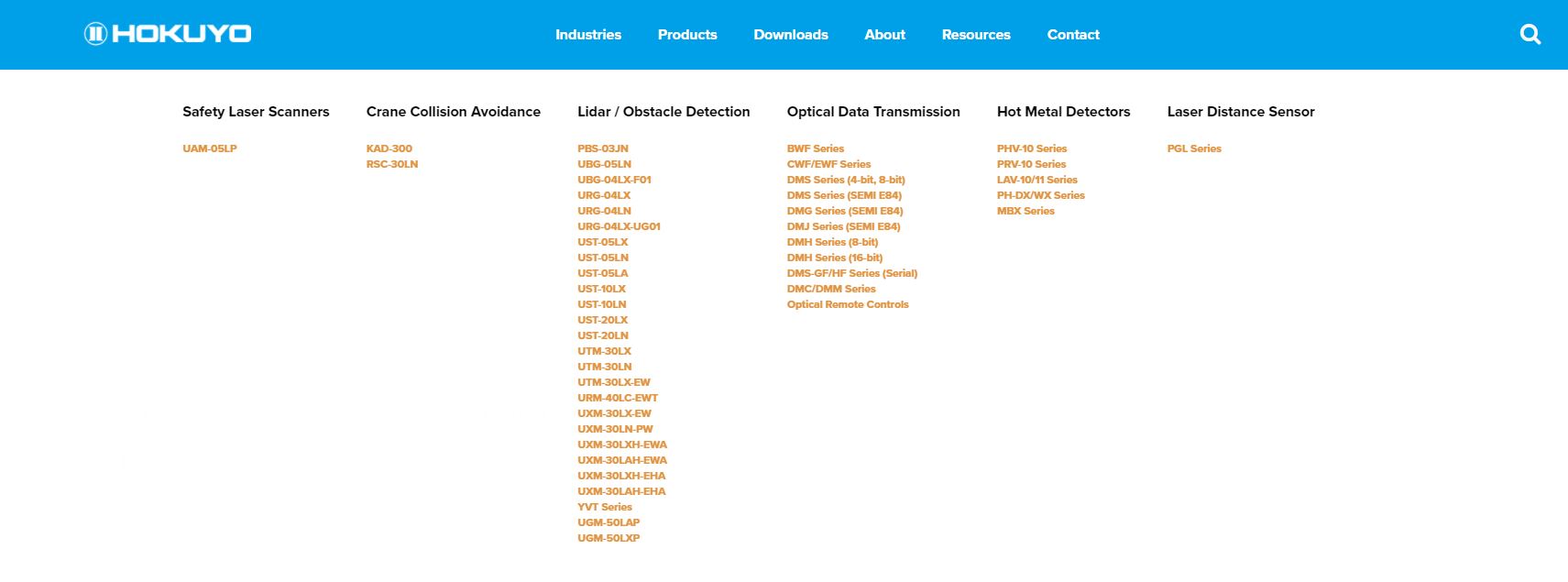1568x582 pixels.
Task: Select Hot Metal Detectors heading
Action: [1064, 112]
